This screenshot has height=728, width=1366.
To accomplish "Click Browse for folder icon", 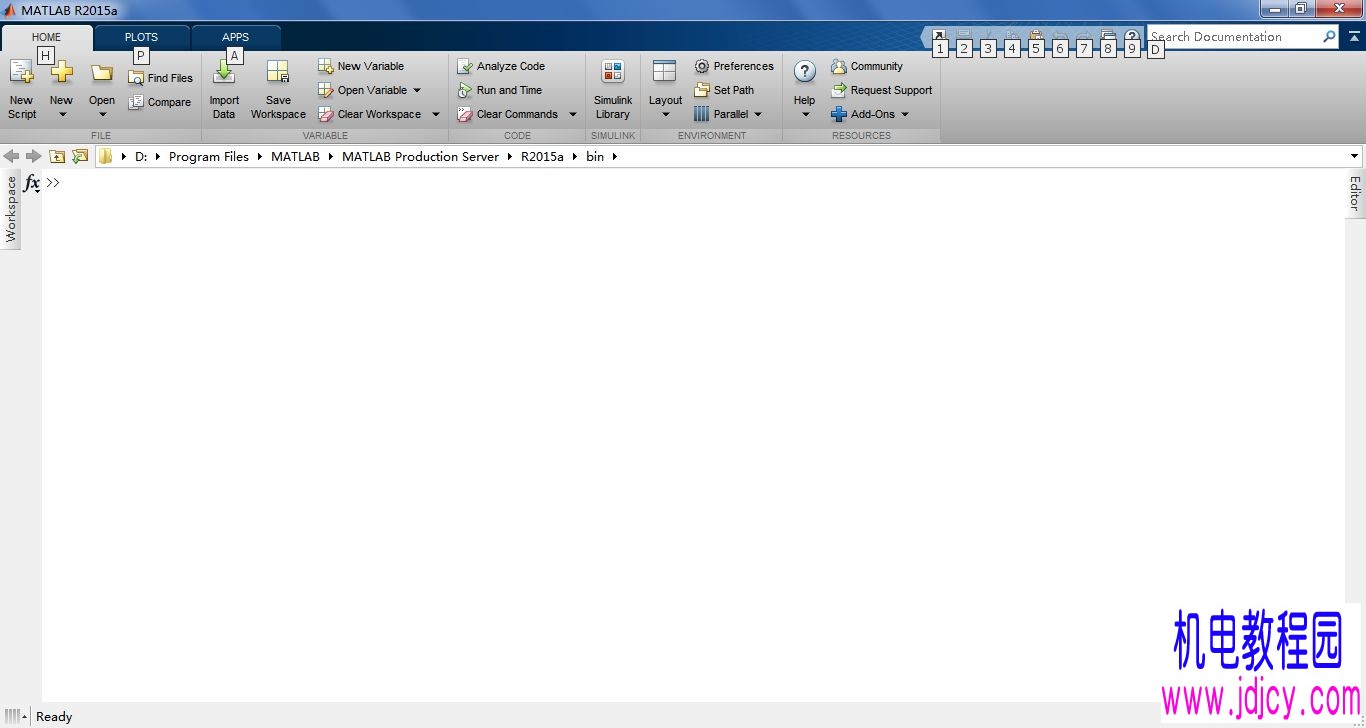I will coord(80,156).
